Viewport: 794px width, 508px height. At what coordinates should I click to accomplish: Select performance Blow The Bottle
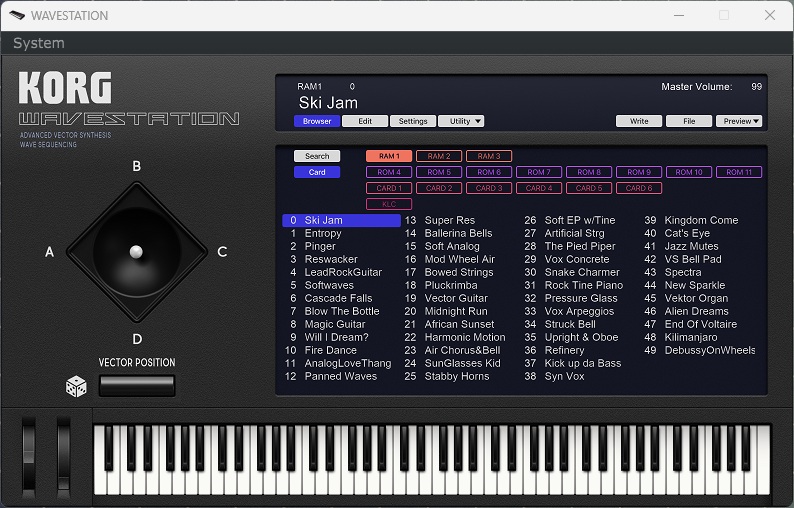341,311
